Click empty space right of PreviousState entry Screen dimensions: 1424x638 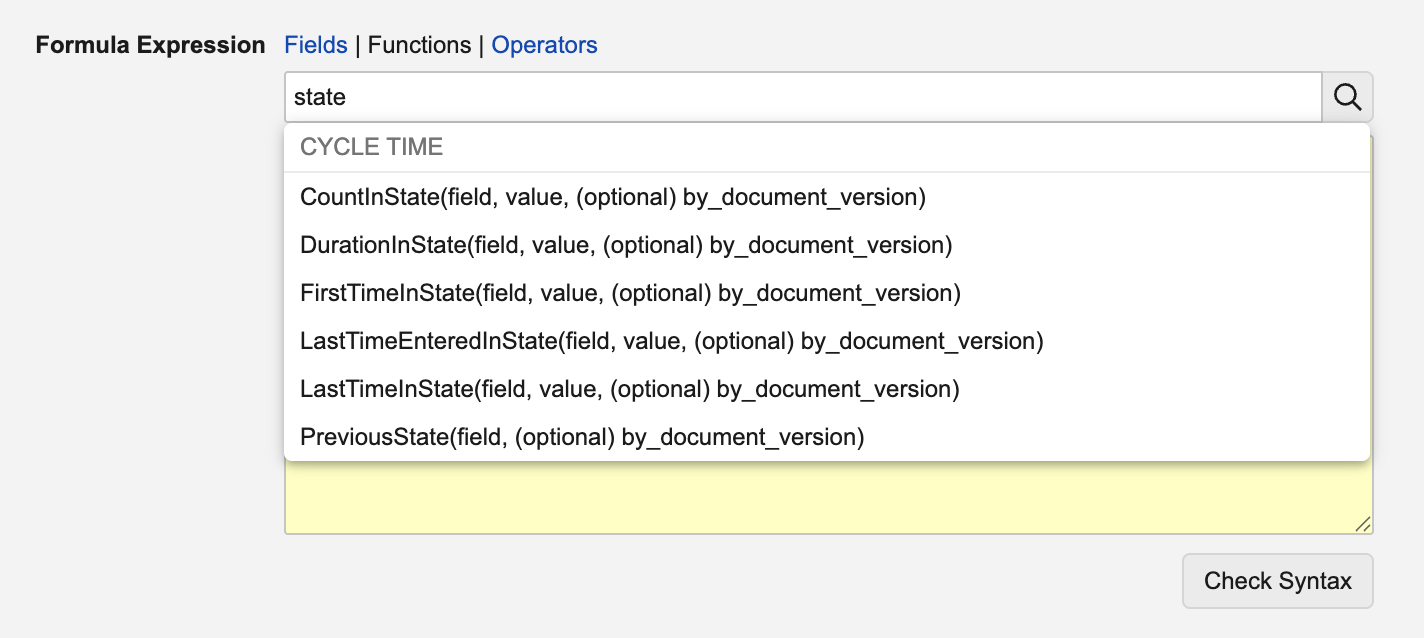click(1100, 437)
